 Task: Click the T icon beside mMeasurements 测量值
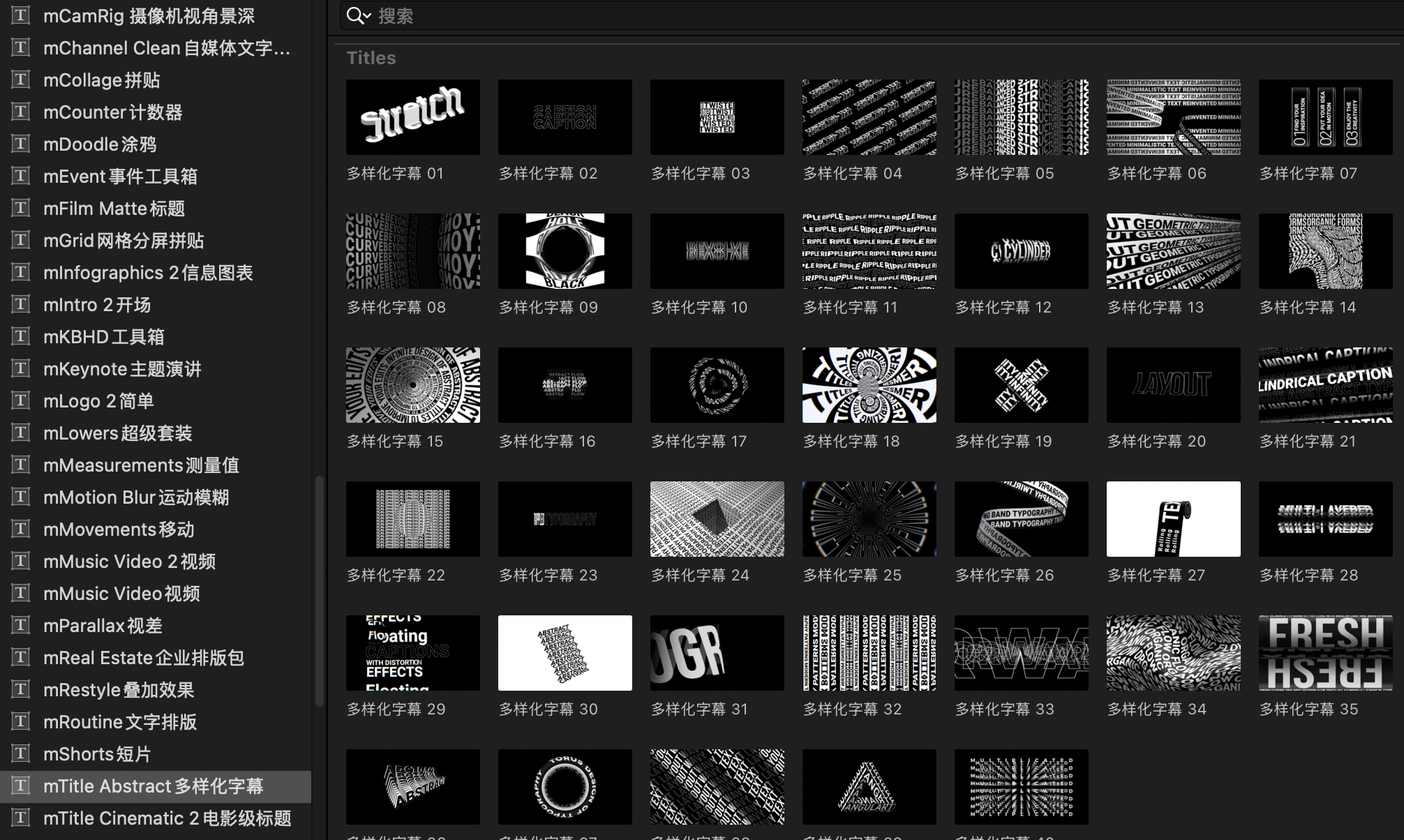(21, 465)
